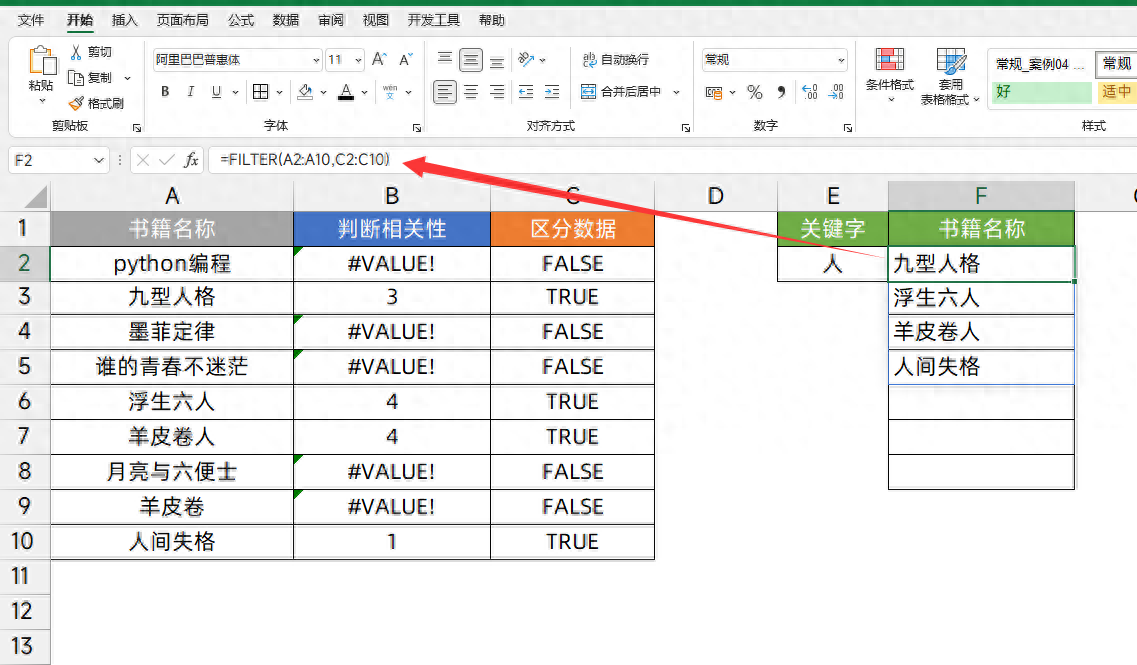Screen dimensions: 1137x665
Task: Expand the Copy options dropdown arrow
Action: (128, 78)
